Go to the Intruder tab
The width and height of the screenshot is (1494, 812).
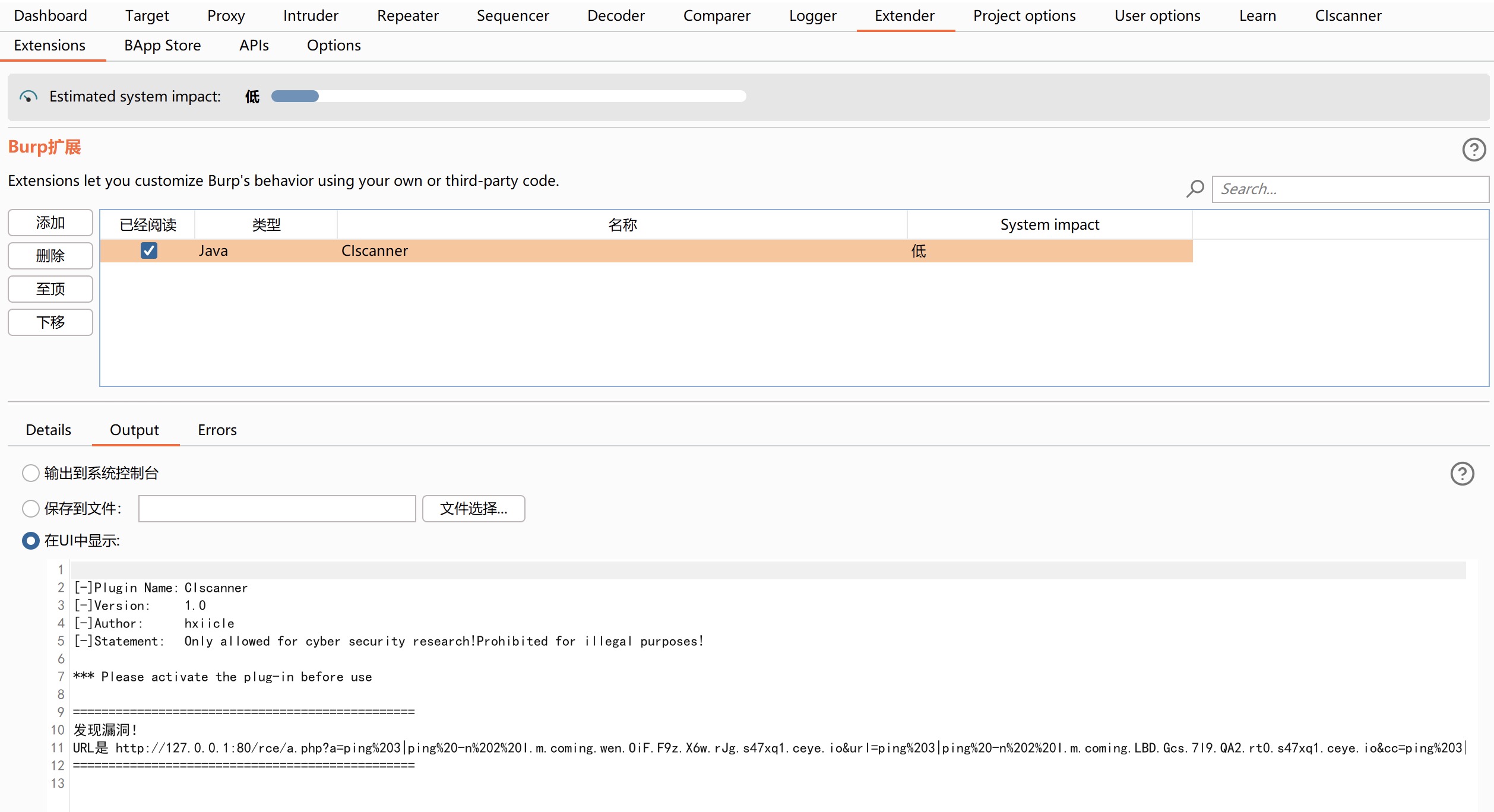click(311, 15)
